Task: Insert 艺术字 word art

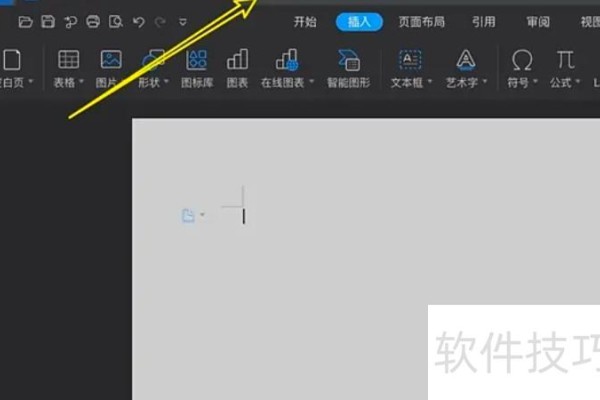Action: click(466, 60)
